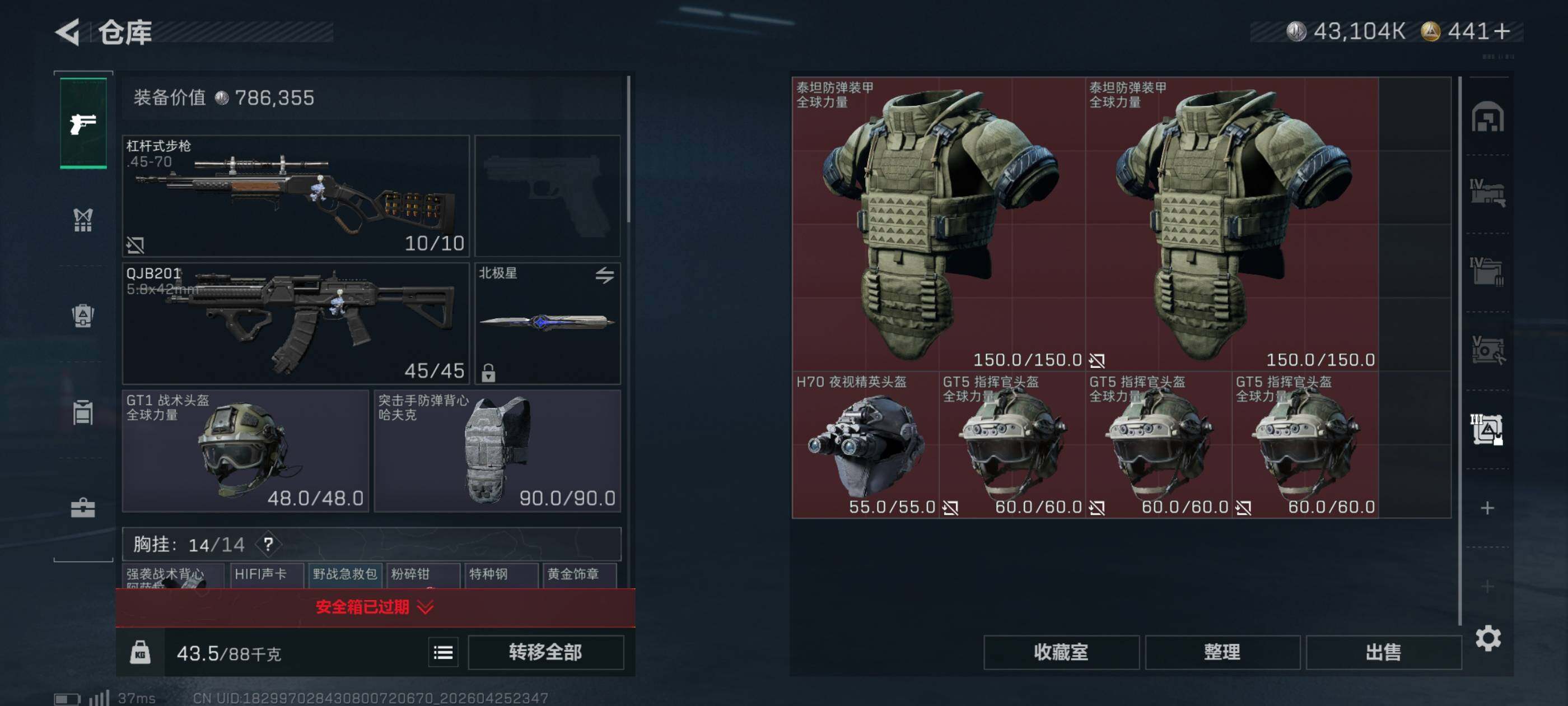Click the 整理 sort button
This screenshot has height=706, width=1568.
pyautogui.click(x=1222, y=652)
